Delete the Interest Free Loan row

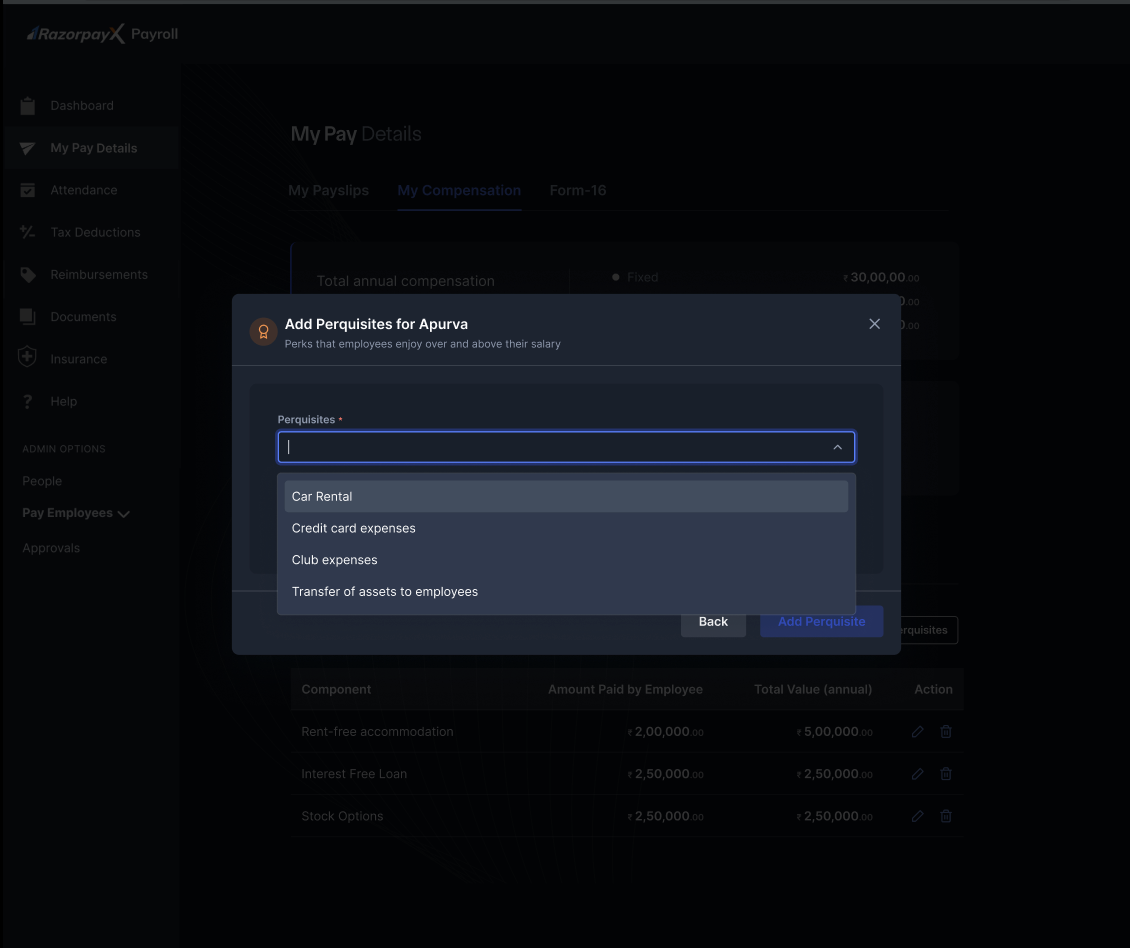[x=946, y=774]
